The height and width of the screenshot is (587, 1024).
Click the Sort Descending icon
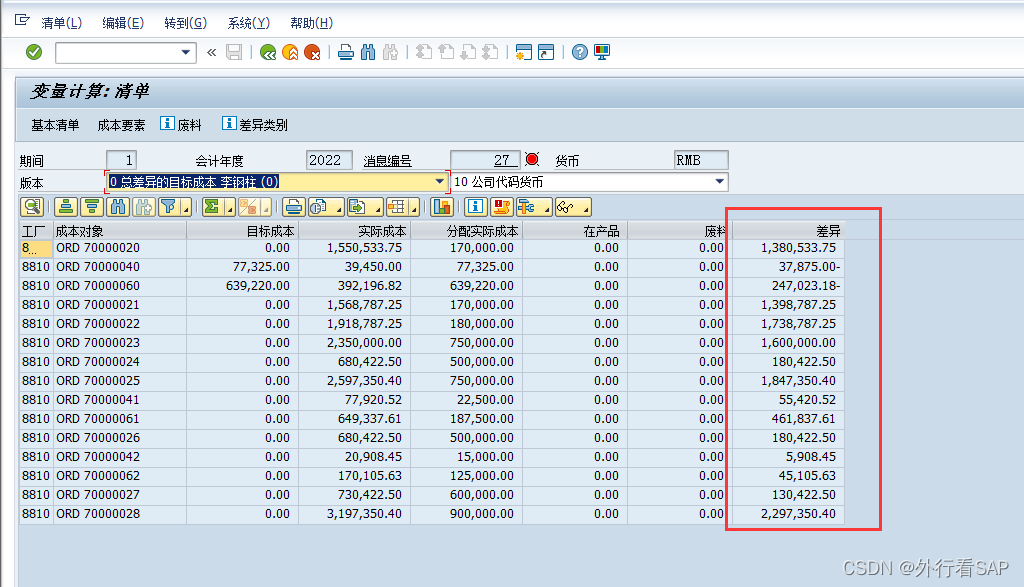pyautogui.click(x=92, y=207)
